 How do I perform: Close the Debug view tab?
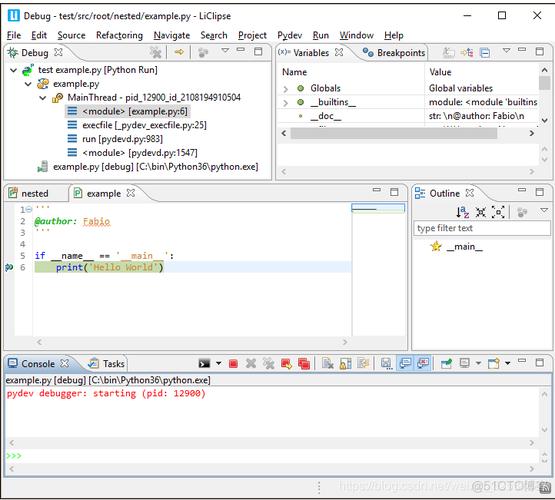[x=58, y=52]
